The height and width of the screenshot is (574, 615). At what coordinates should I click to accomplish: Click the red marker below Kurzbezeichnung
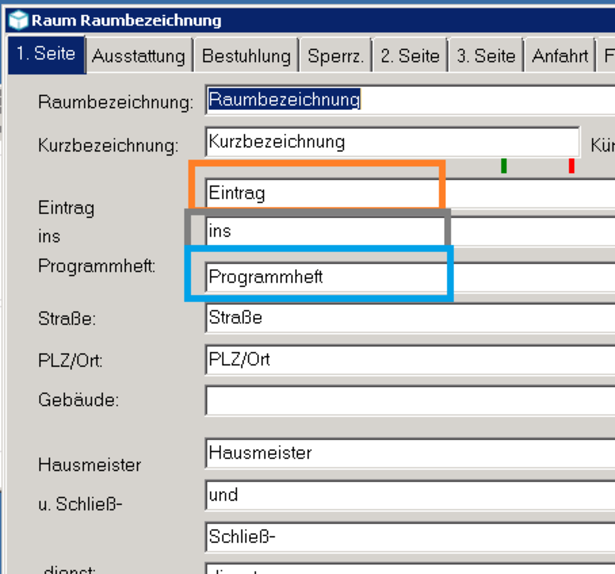(572, 166)
